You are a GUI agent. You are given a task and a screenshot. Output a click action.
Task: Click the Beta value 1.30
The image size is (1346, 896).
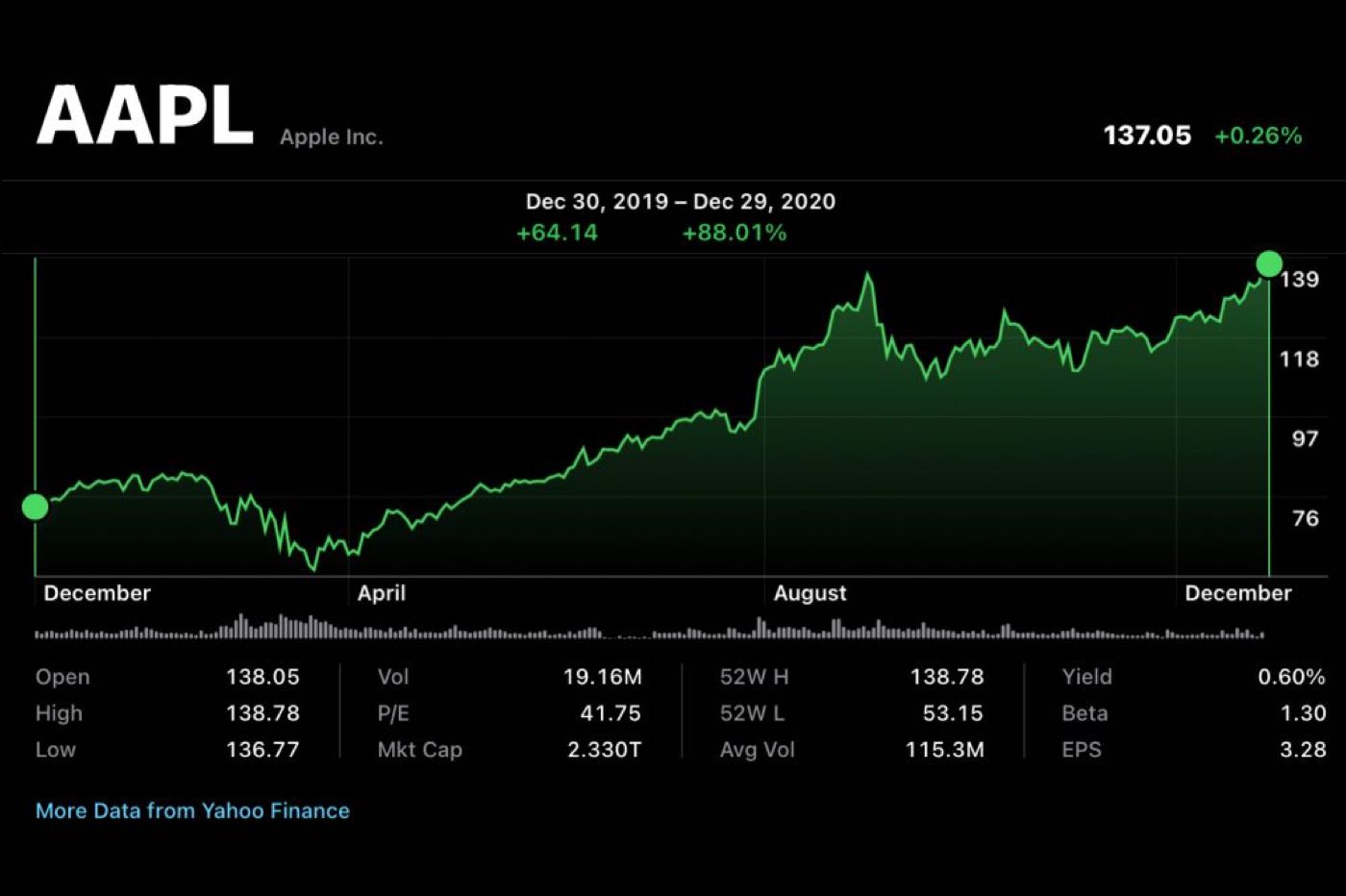click(1304, 713)
